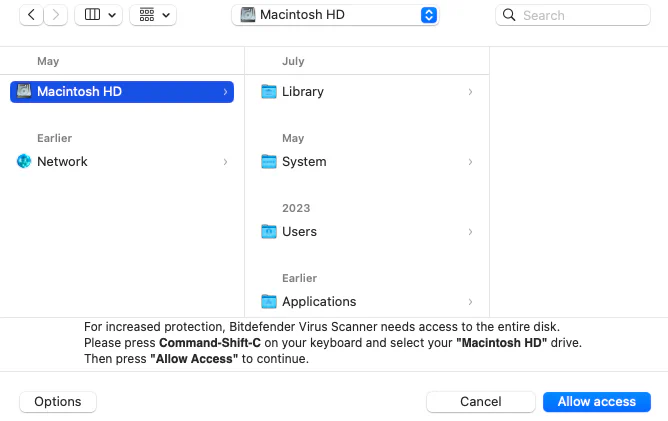Select Macintosh HD drive in sidebar column

tap(122, 91)
